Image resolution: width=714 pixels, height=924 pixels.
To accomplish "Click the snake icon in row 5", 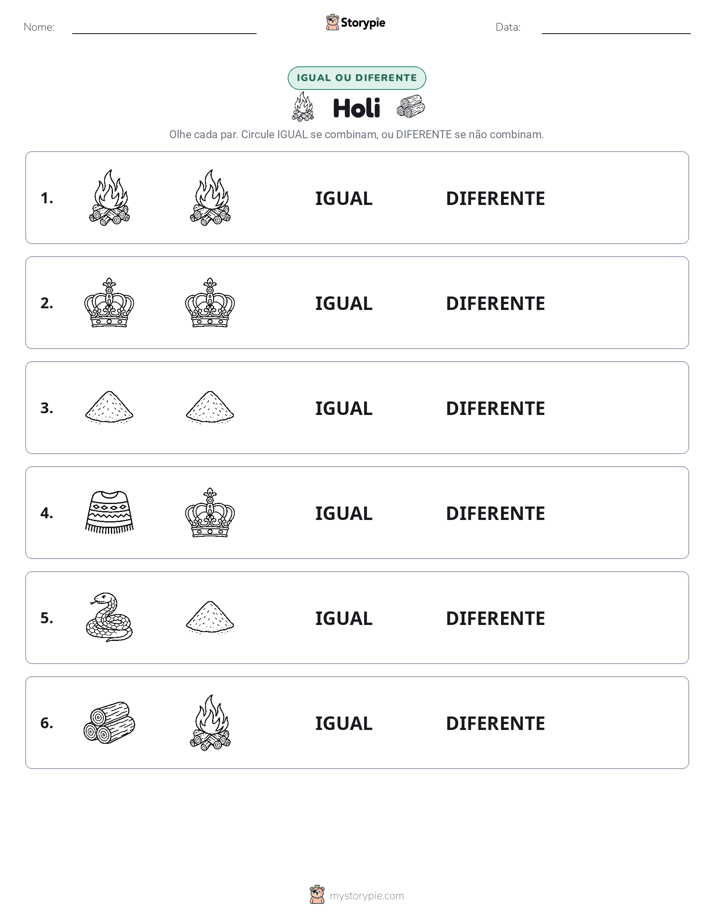I will point(109,617).
